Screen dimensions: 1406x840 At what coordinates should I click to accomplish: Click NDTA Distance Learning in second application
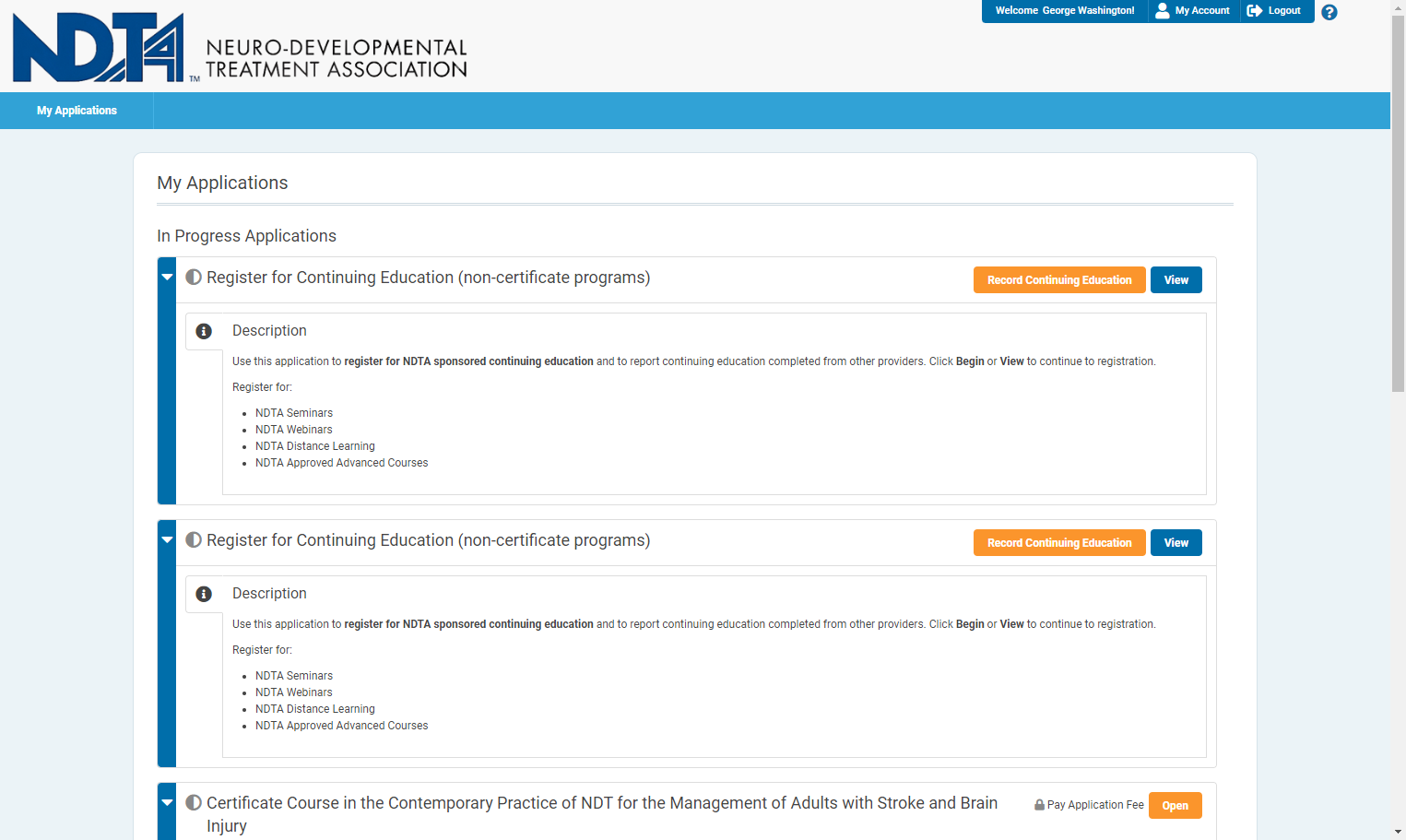tap(315, 709)
